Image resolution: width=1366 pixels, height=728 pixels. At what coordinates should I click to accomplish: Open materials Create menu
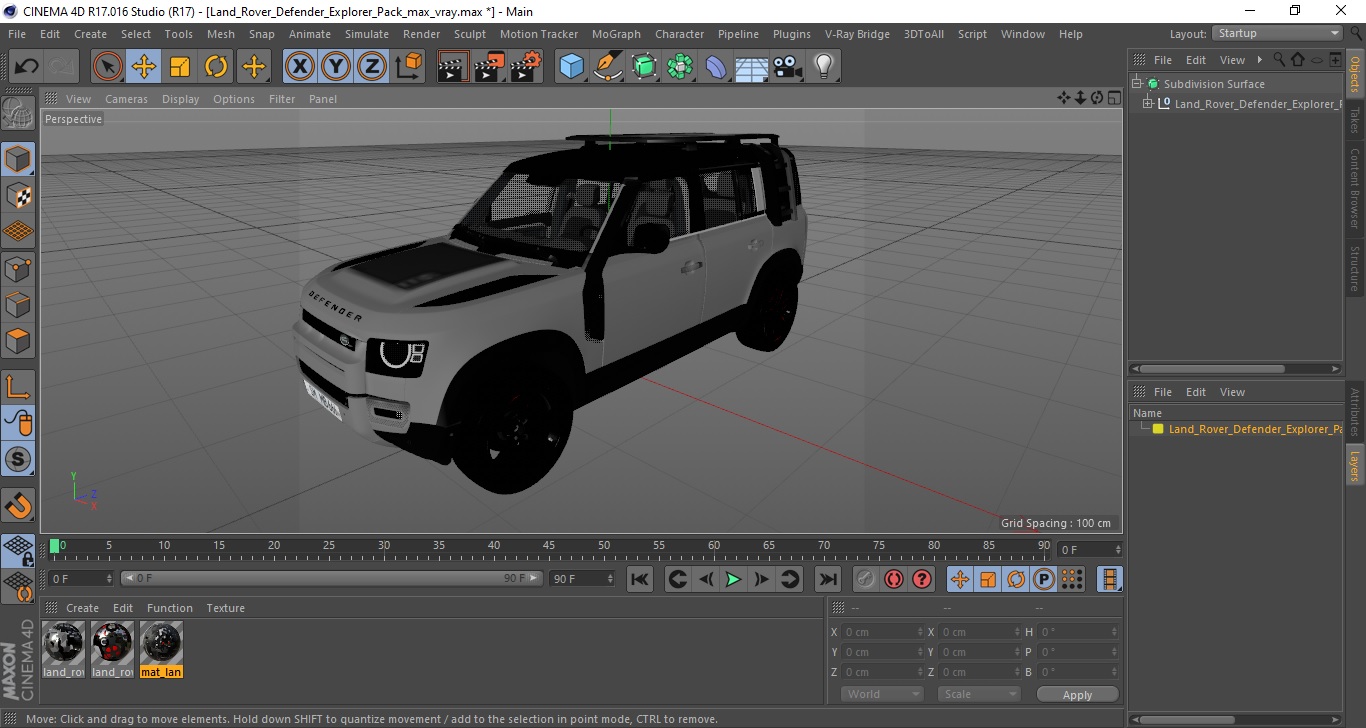point(82,608)
